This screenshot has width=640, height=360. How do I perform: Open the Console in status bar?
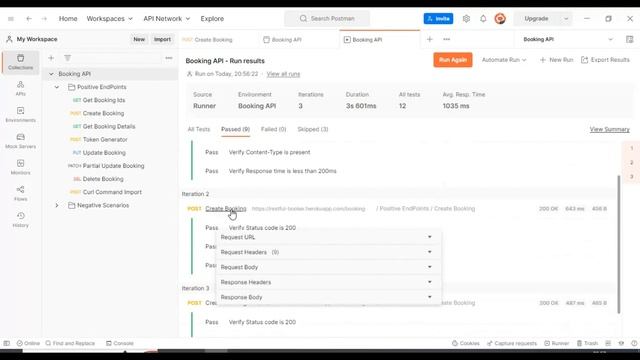[x=120, y=343]
